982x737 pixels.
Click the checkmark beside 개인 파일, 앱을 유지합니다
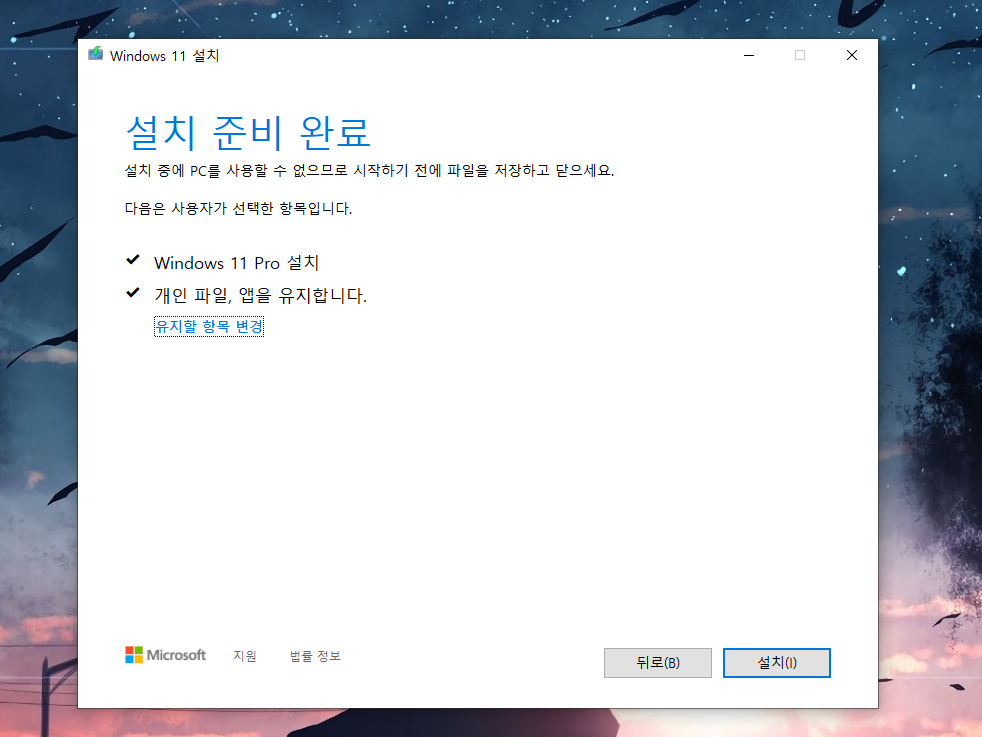pos(133,292)
